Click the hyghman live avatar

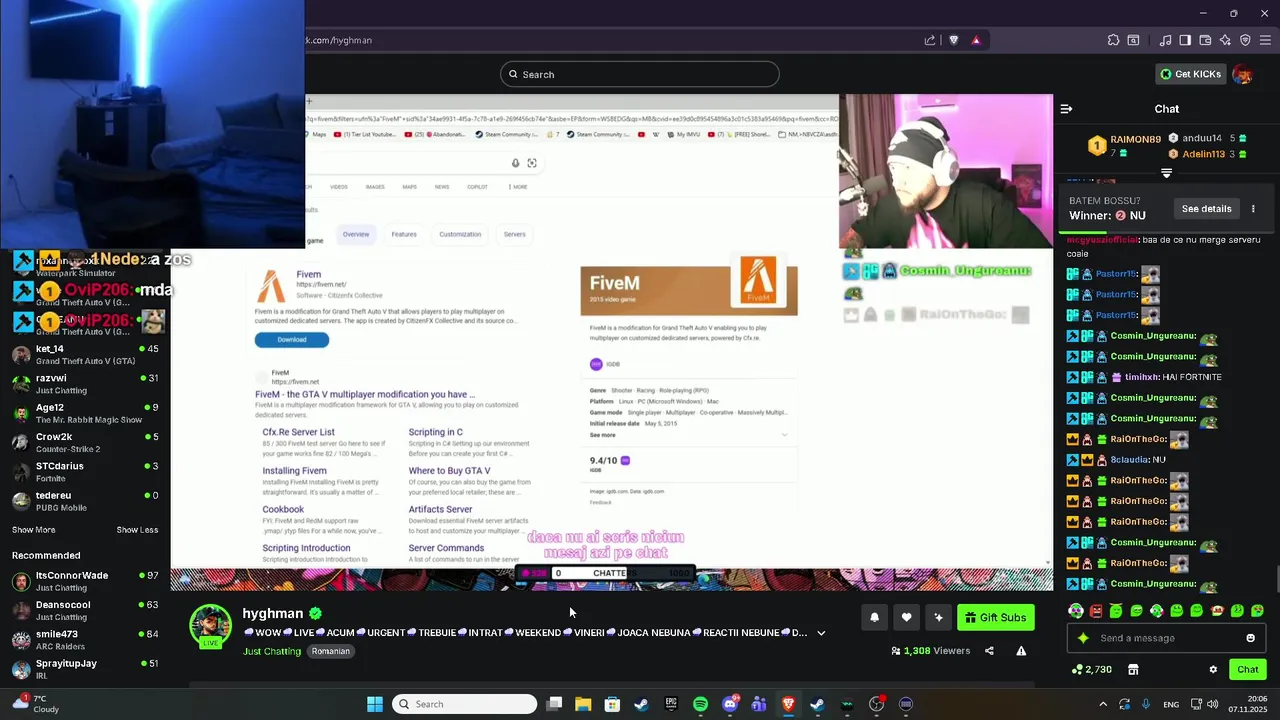click(x=211, y=626)
